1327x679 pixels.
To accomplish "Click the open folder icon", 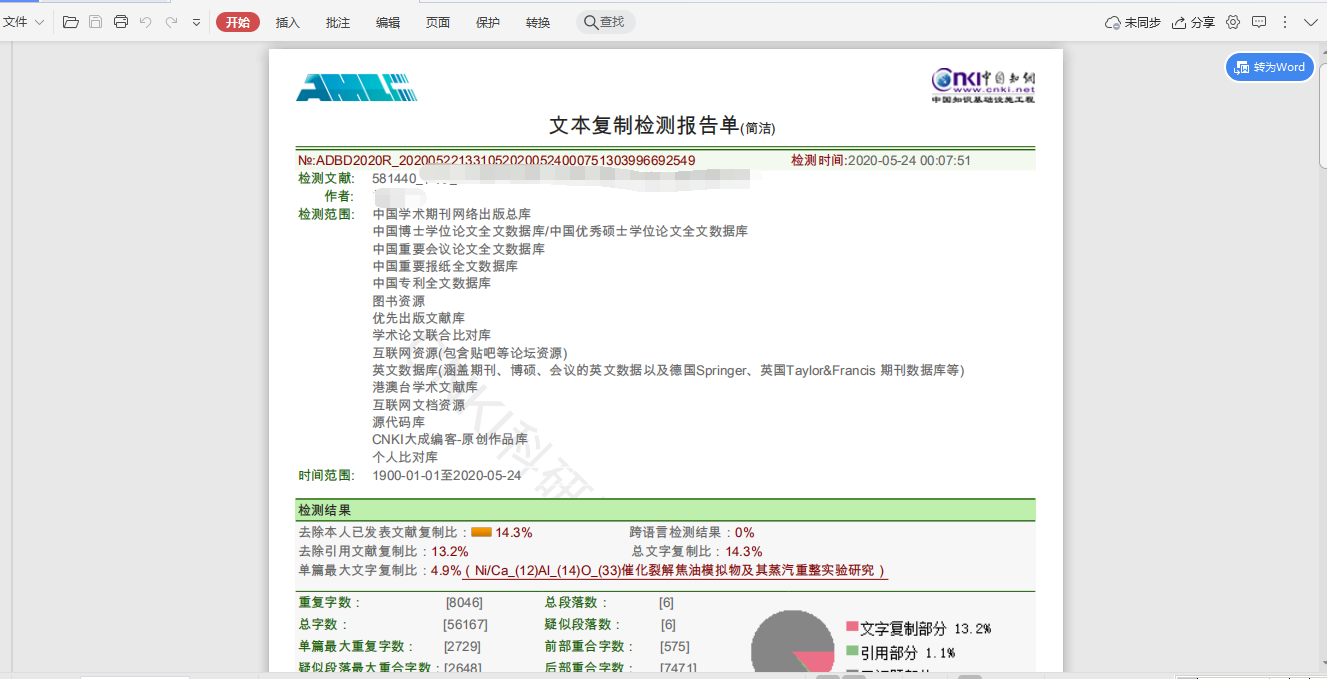I will coord(70,22).
